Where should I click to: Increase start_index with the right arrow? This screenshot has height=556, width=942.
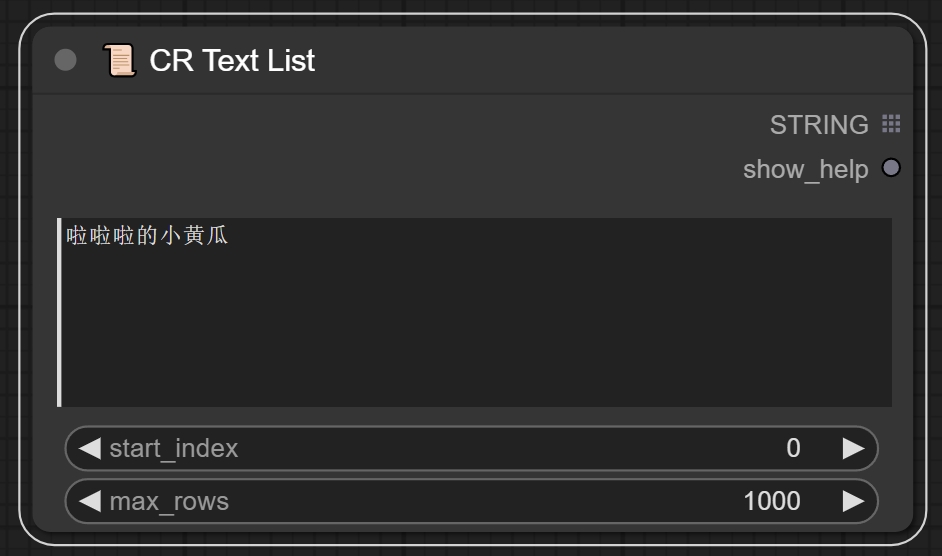(853, 448)
